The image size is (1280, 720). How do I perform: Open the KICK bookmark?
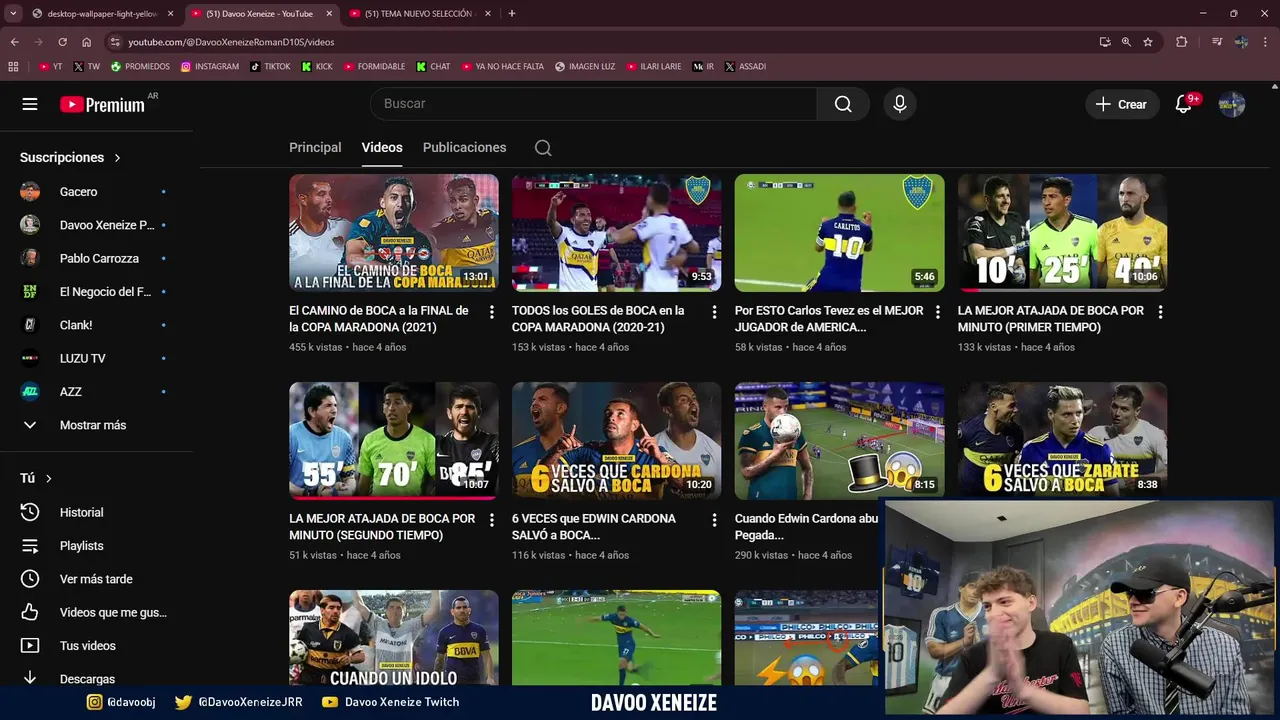pos(317,66)
